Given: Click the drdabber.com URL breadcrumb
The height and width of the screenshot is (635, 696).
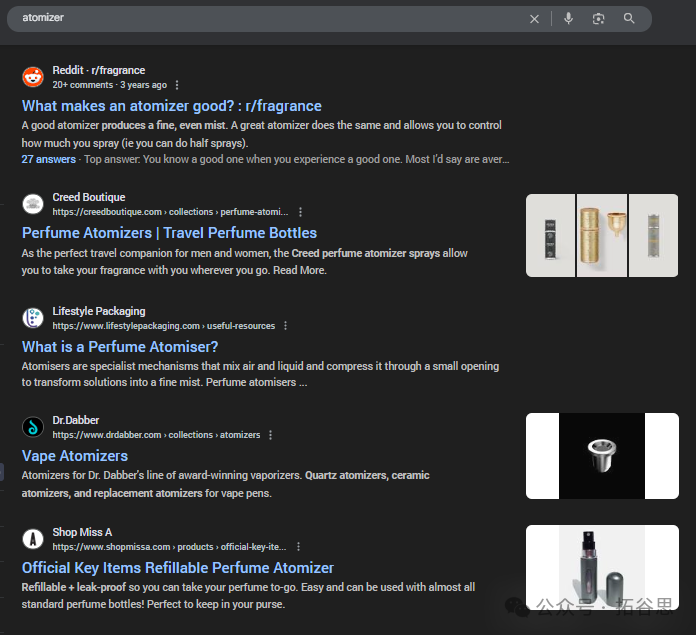Looking at the screenshot, I should pos(156,435).
